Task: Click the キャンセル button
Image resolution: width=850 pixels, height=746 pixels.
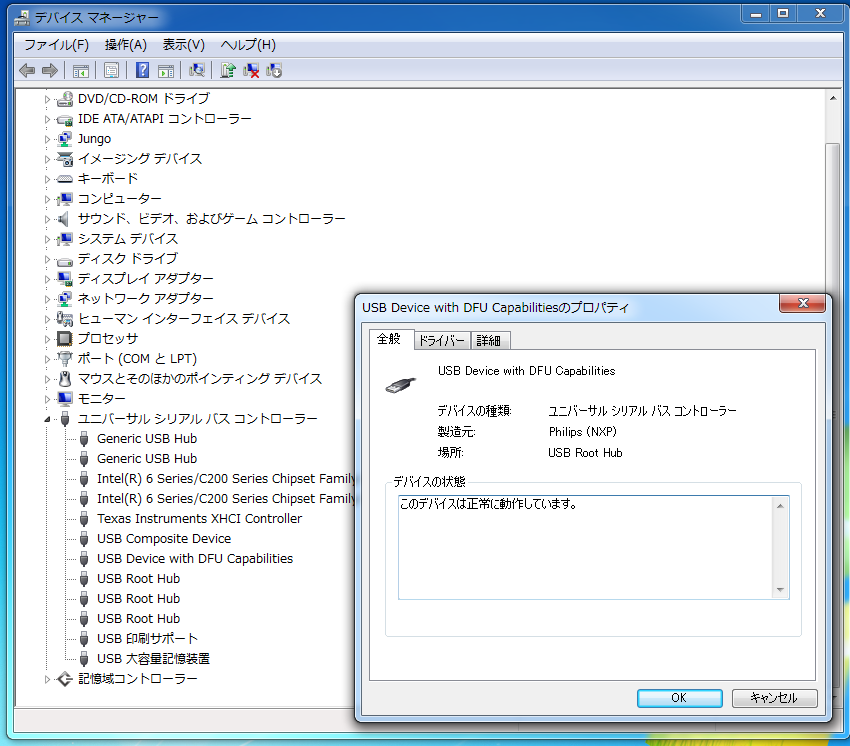Action: 774,698
